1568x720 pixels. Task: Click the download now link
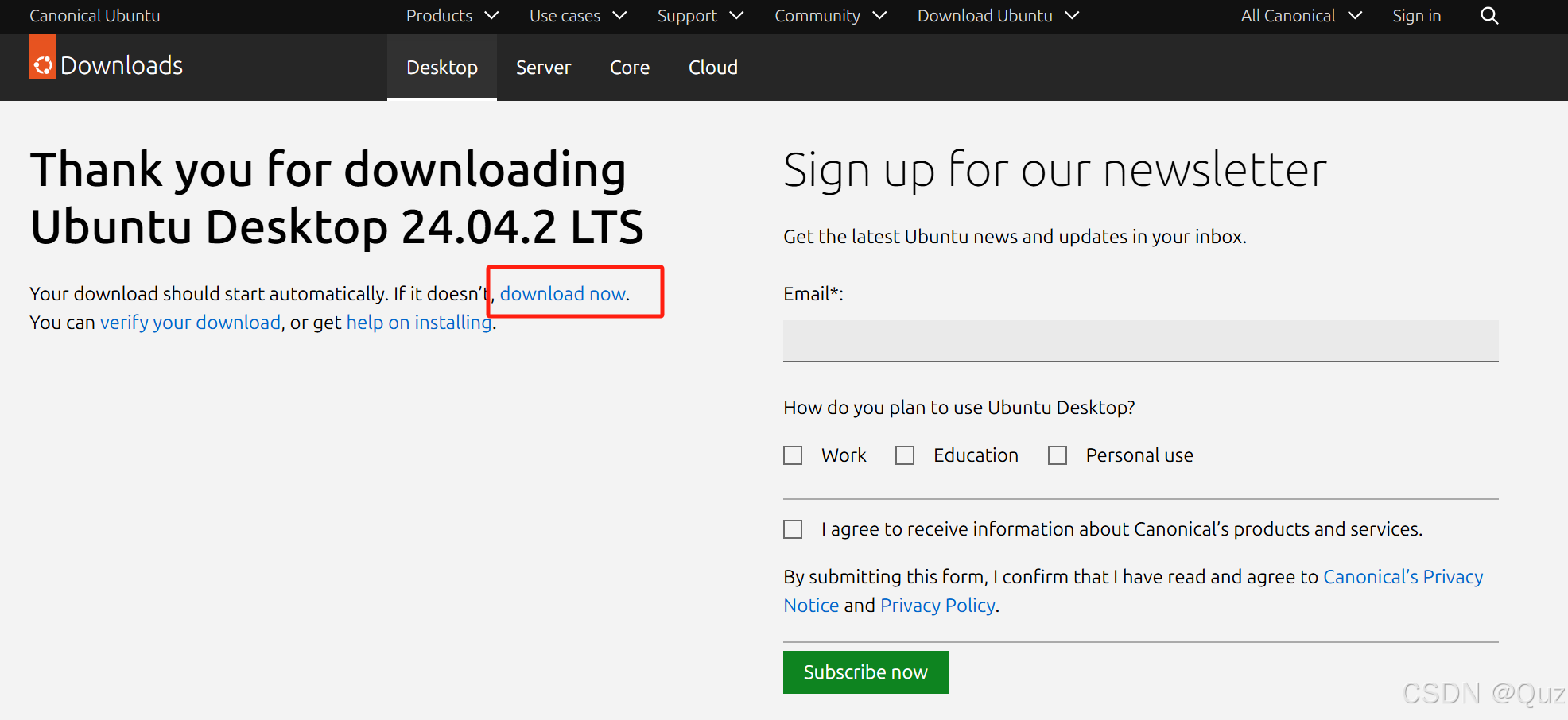coord(563,294)
